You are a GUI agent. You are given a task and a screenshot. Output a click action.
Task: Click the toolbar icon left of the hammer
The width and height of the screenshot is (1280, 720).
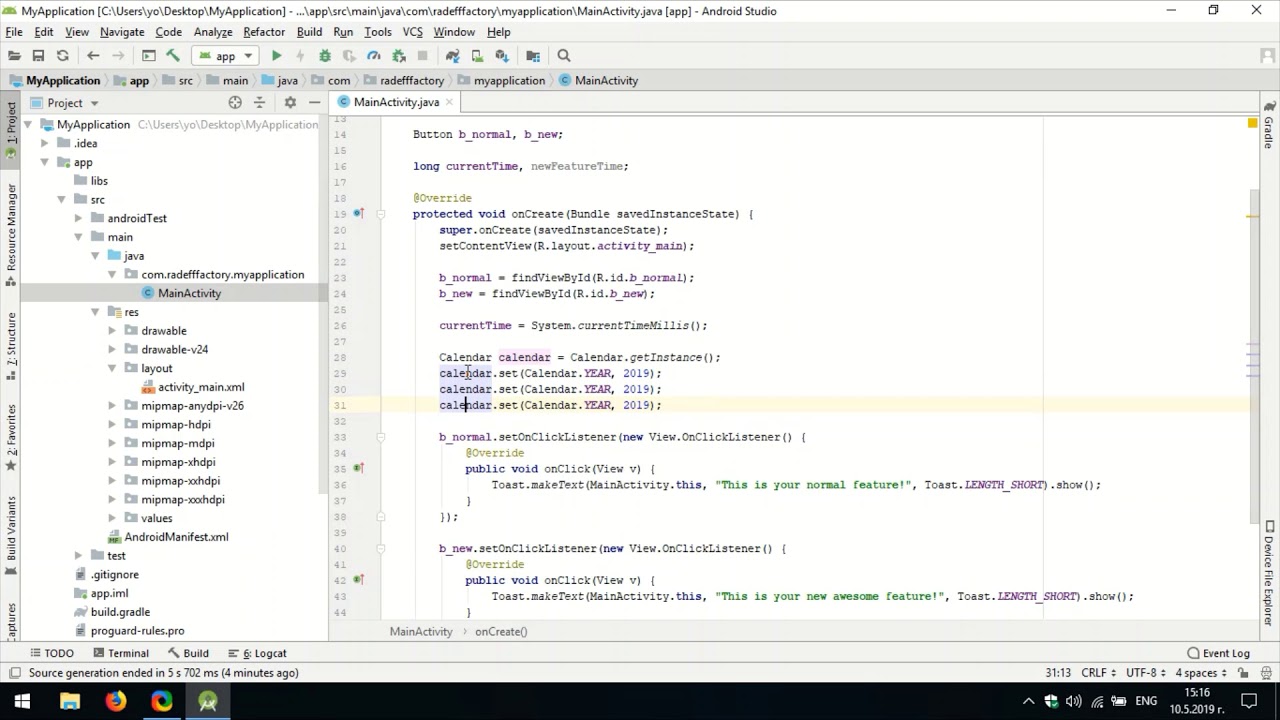tap(149, 56)
